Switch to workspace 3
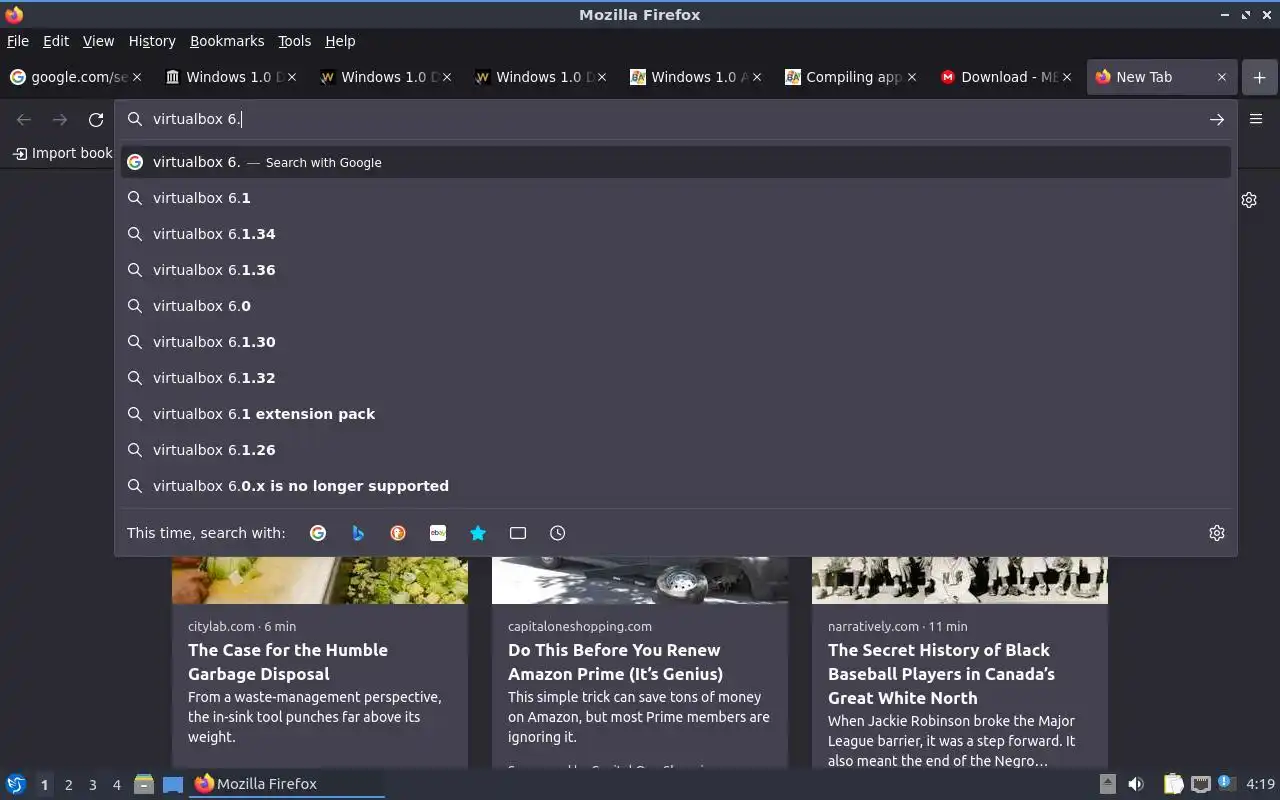The image size is (1280, 800). pyautogui.click(x=92, y=785)
